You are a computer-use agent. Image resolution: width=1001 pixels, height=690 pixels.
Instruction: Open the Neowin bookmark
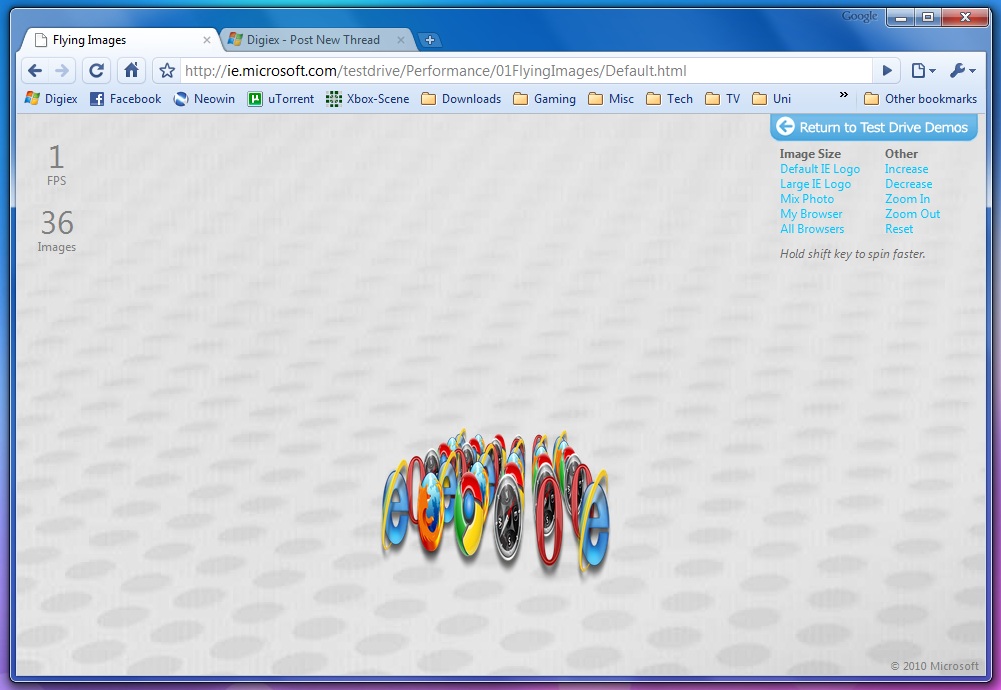point(204,99)
